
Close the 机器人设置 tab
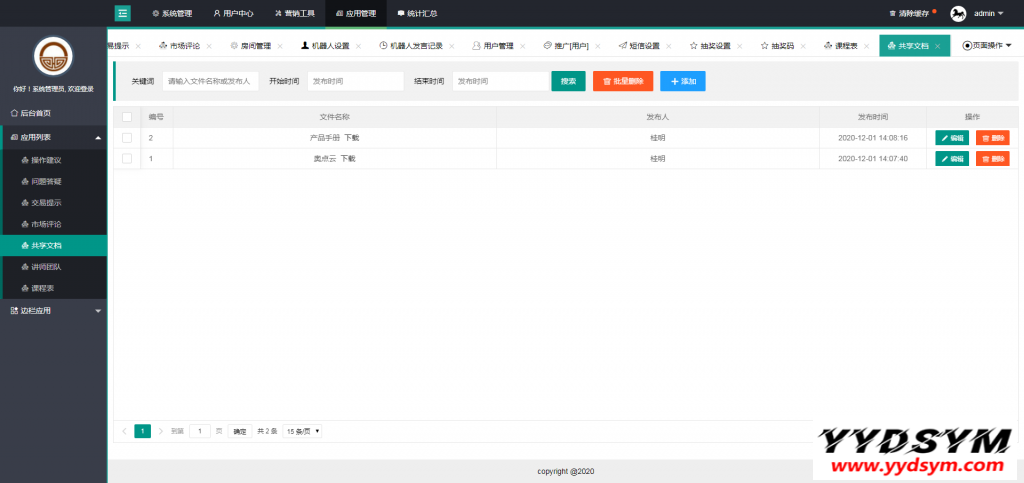(x=361, y=46)
